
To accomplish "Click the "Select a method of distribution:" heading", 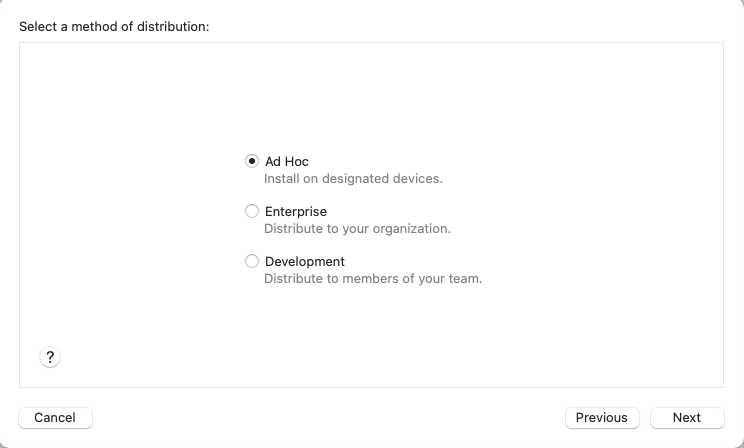I will [x=114, y=26].
